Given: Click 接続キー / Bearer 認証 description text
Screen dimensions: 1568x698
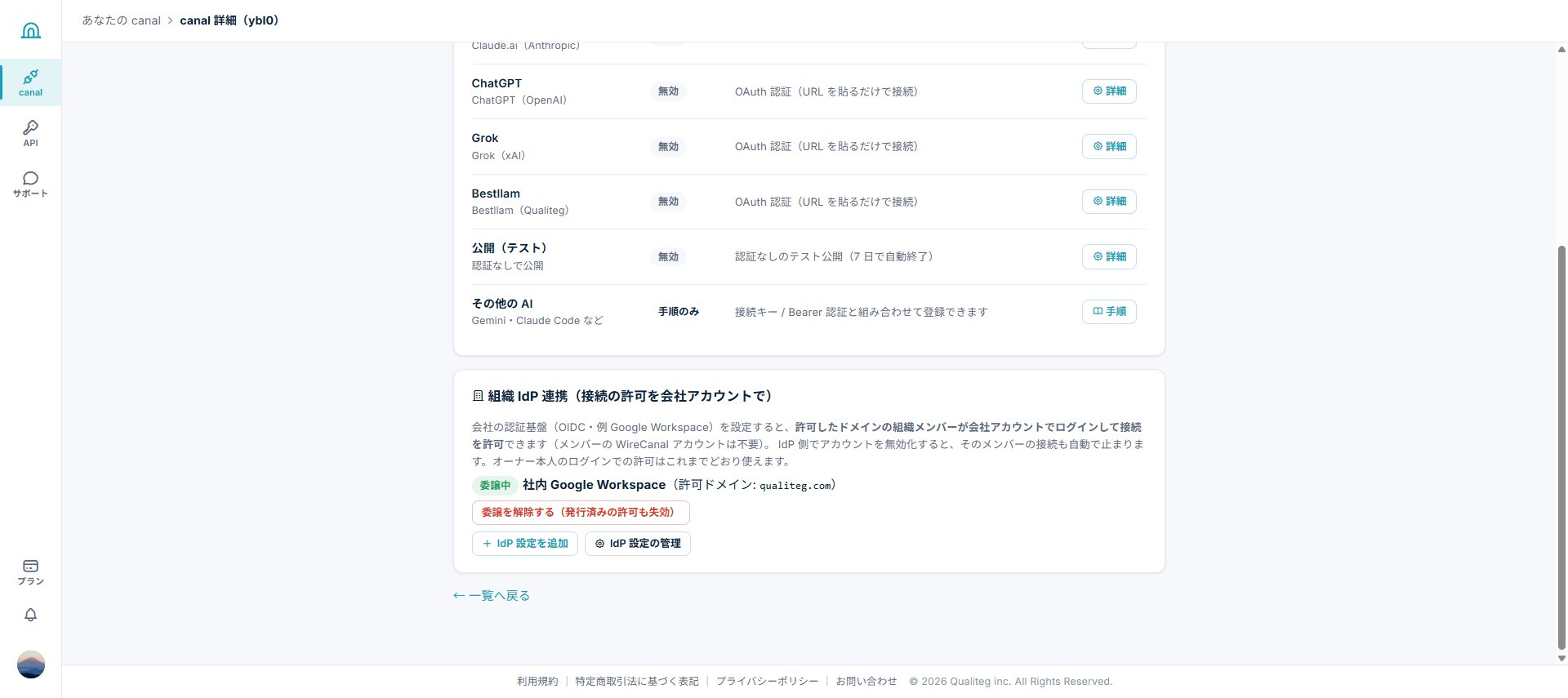Looking at the screenshot, I should tap(861, 312).
